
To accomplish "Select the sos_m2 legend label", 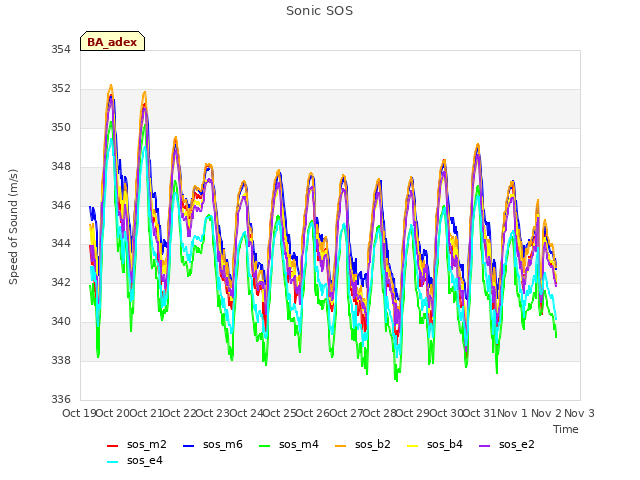I will [147, 444].
